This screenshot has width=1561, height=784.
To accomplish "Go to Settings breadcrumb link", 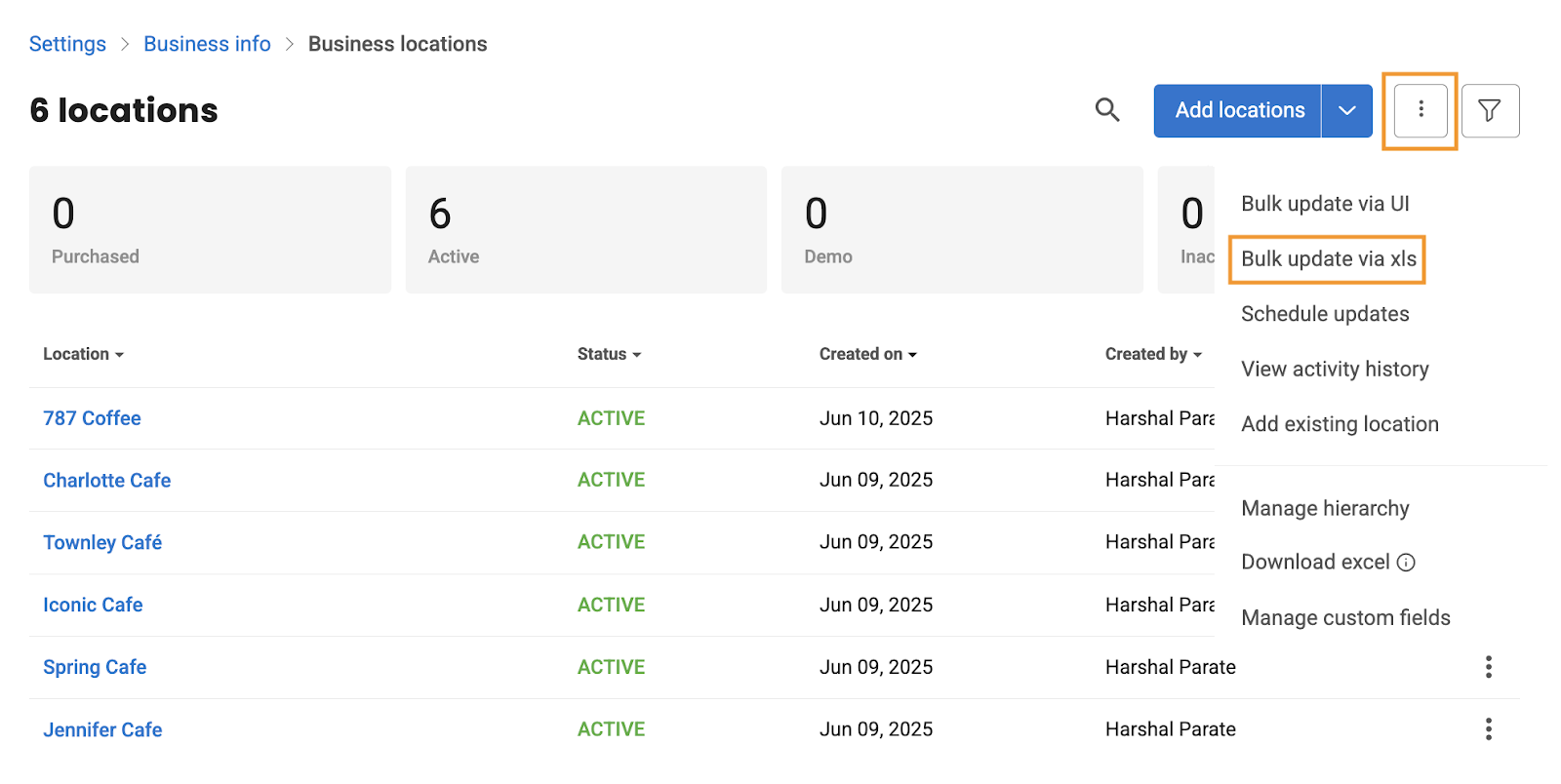I will [67, 44].
